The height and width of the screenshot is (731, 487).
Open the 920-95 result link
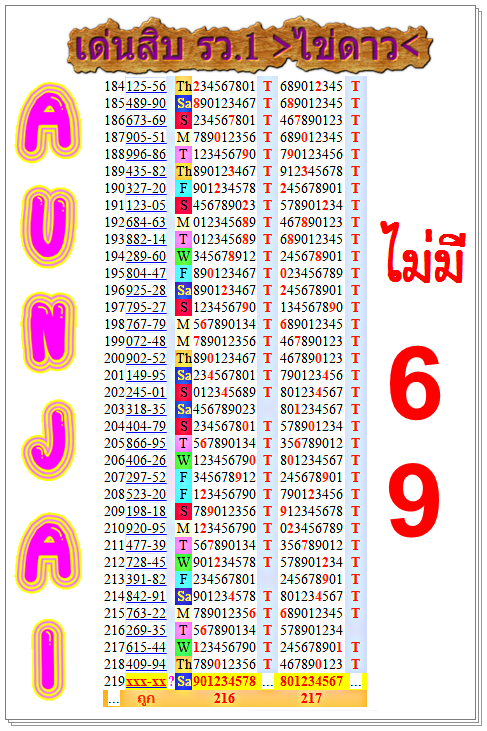(146, 529)
